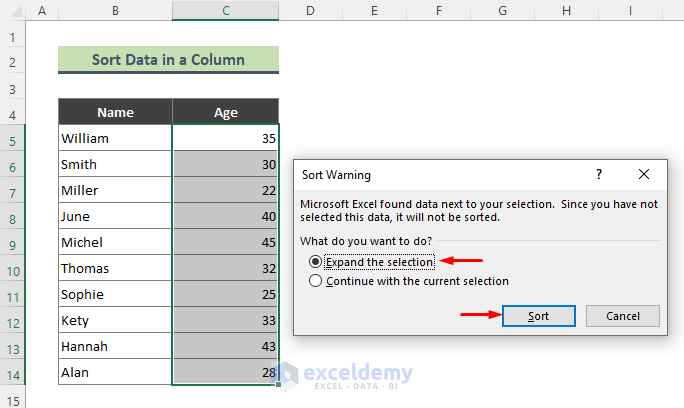Click Cancel in Sort Warning dialog
Screen dimensions: 684x408
click(622, 316)
